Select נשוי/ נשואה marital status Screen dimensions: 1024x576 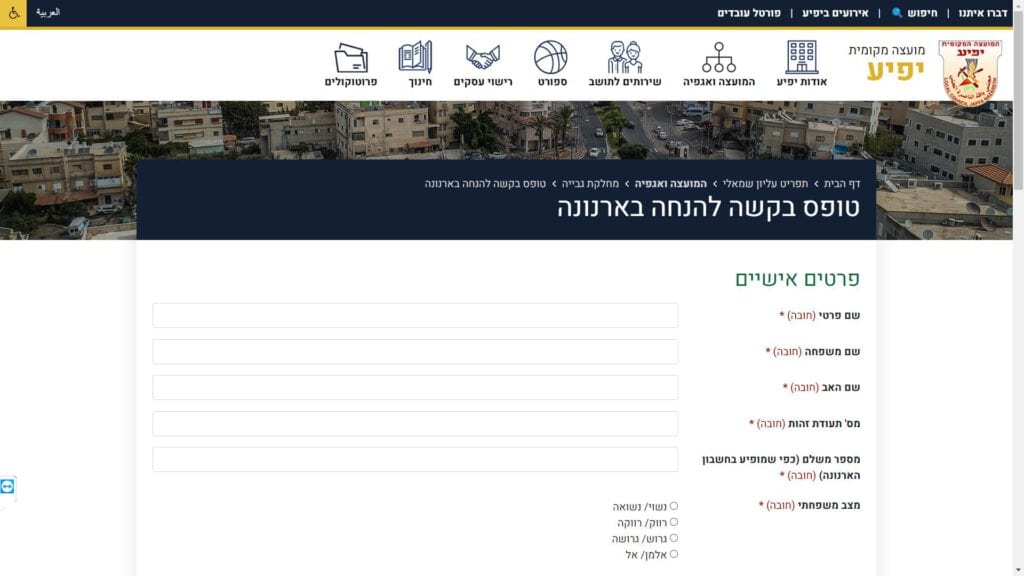pyautogui.click(x=674, y=506)
